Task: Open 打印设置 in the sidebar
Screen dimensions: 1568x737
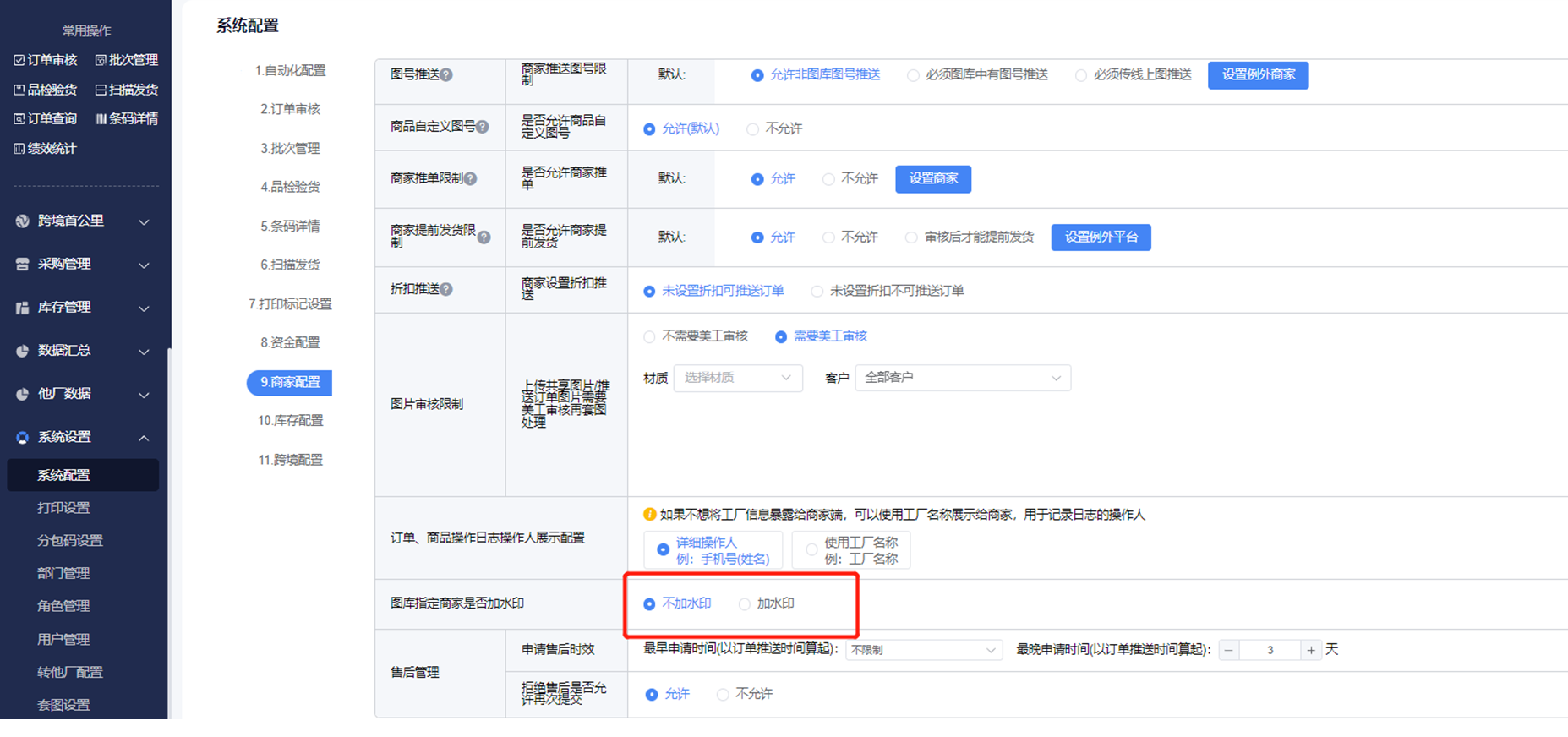Action: point(63,508)
